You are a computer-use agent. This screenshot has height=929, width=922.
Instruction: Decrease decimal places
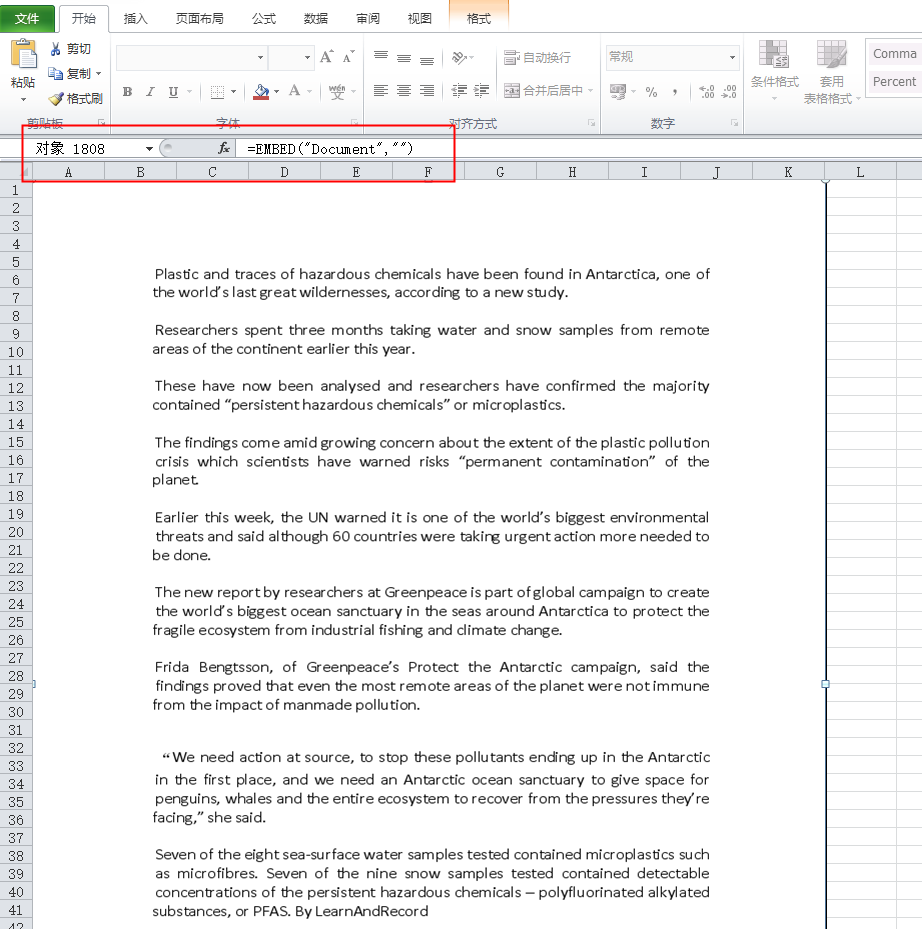729,92
